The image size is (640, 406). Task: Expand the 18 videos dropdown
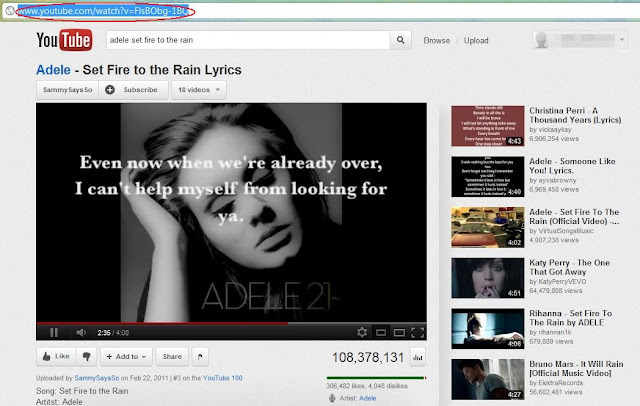pyautogui.click(x=199, y=90)
